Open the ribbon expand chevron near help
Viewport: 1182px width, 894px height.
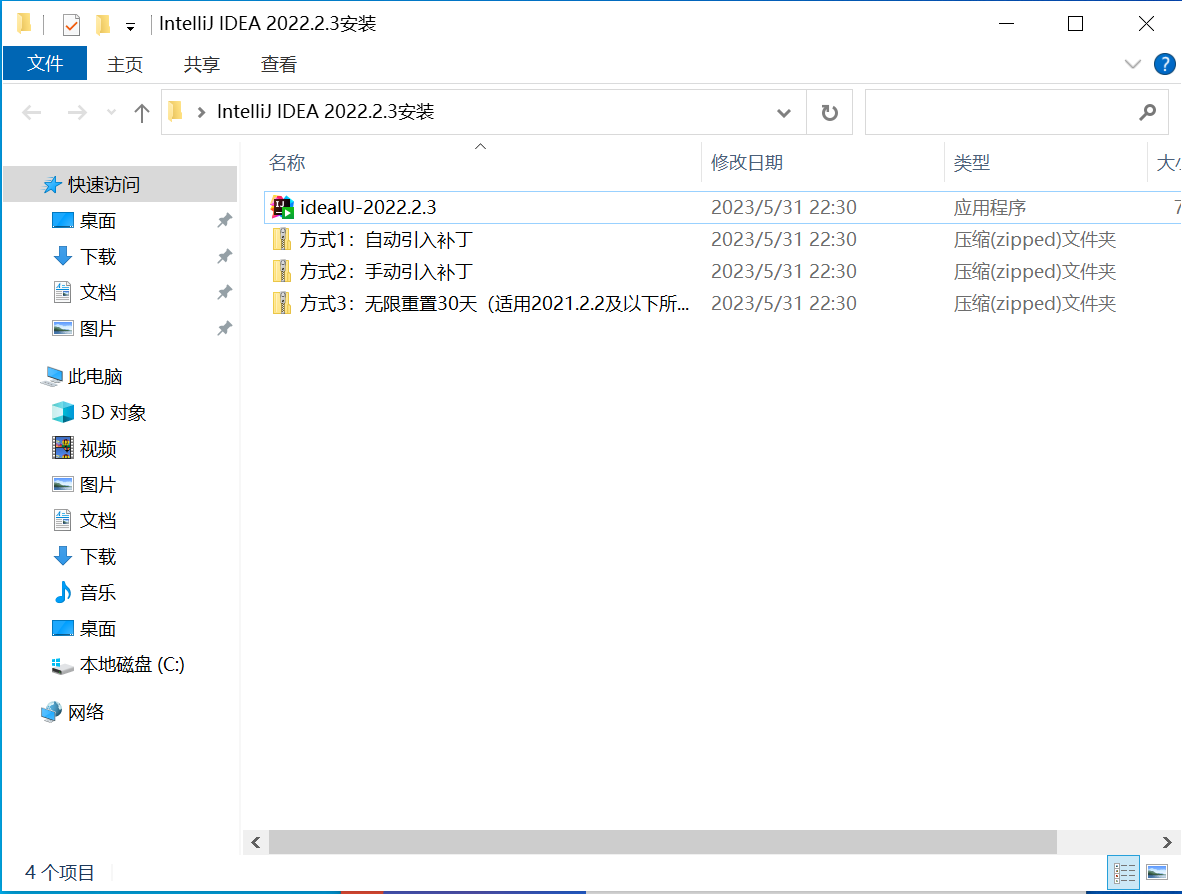pos(1132,64)
